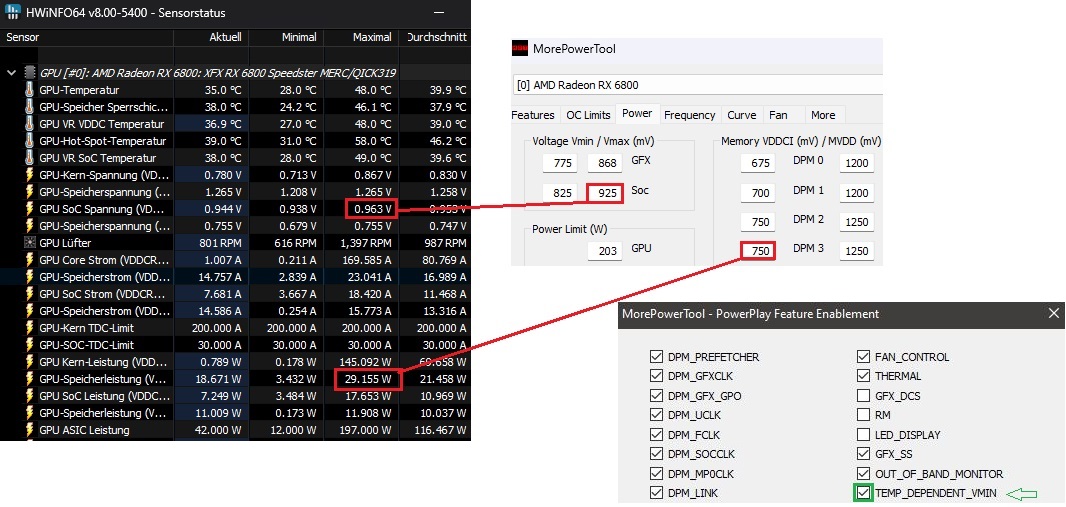Screen dimensions: 1066x507
Task: Toggle the DPM_SOCCLK checkbox
Action: 656,454
